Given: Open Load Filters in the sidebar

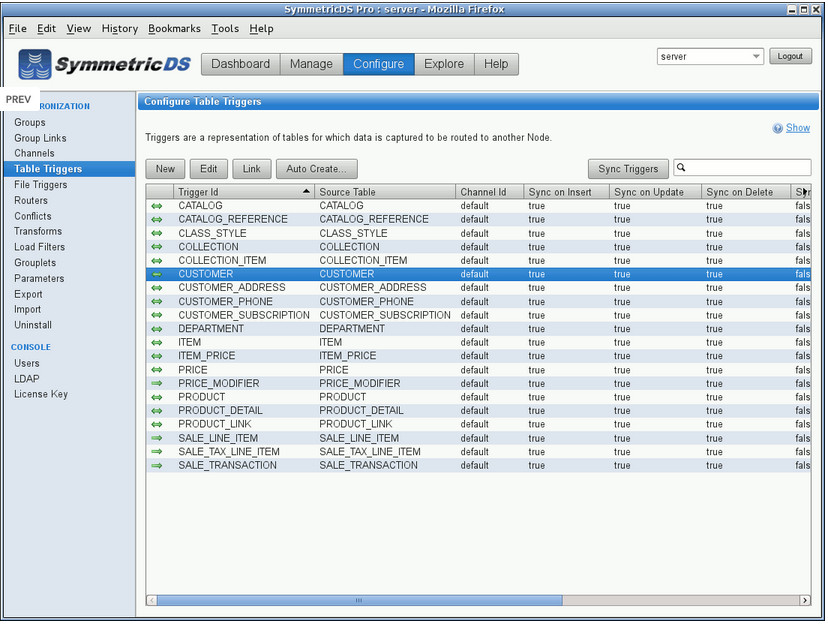Looking at the screenshot, I should click(40, 247).
